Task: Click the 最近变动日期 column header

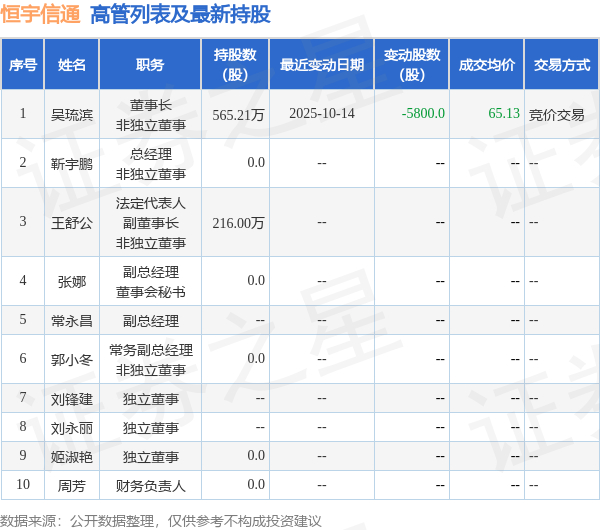Action: [x=322, y=65]
